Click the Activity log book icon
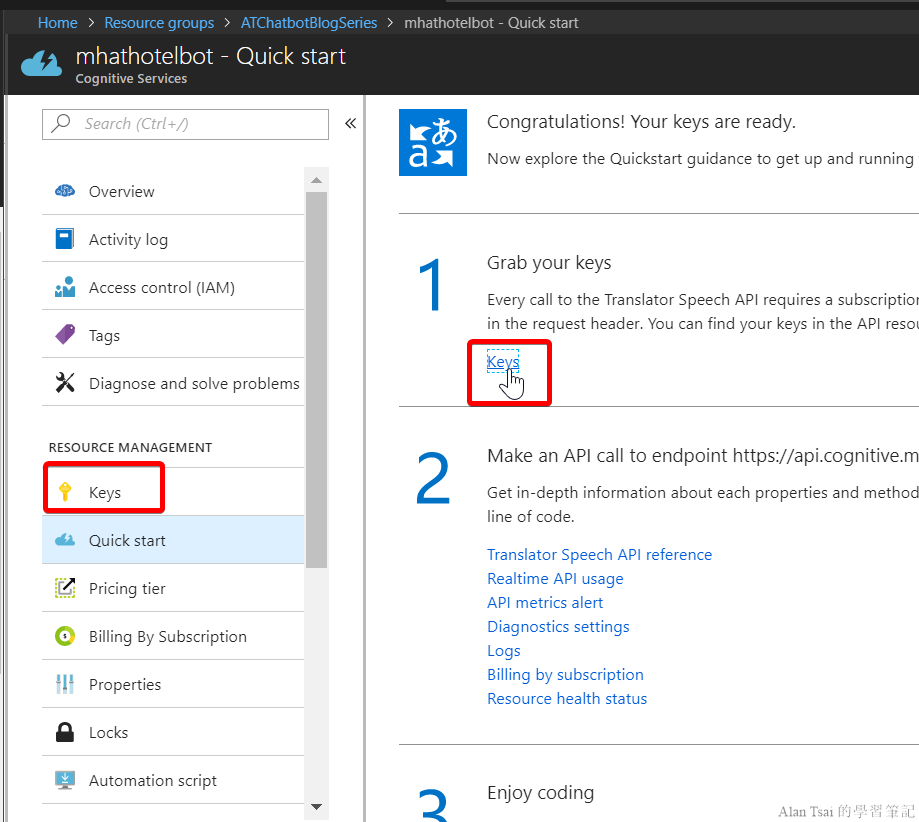 [x=65, y=239]
